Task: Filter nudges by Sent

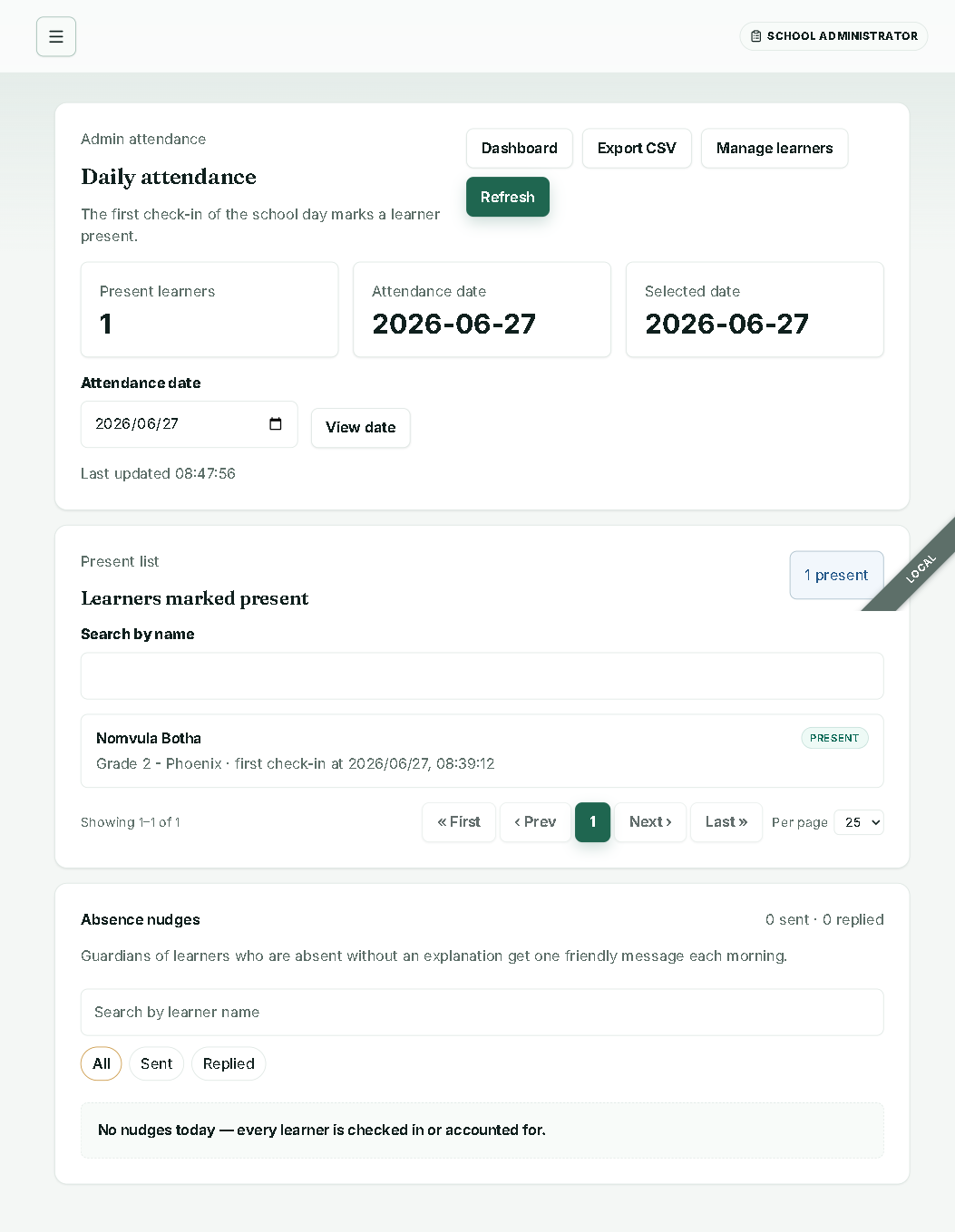Action: [156, 1063]
